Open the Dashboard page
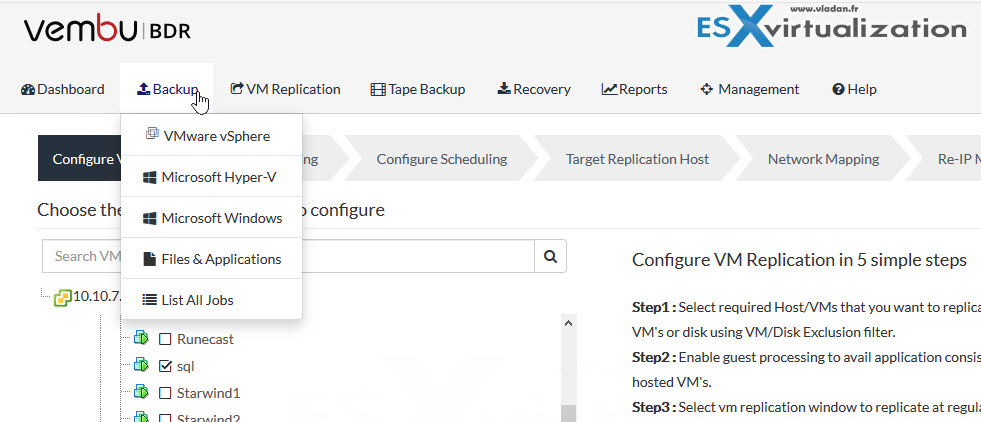Image resolution: width=981 pixels, height=422 pixels. 62,89
